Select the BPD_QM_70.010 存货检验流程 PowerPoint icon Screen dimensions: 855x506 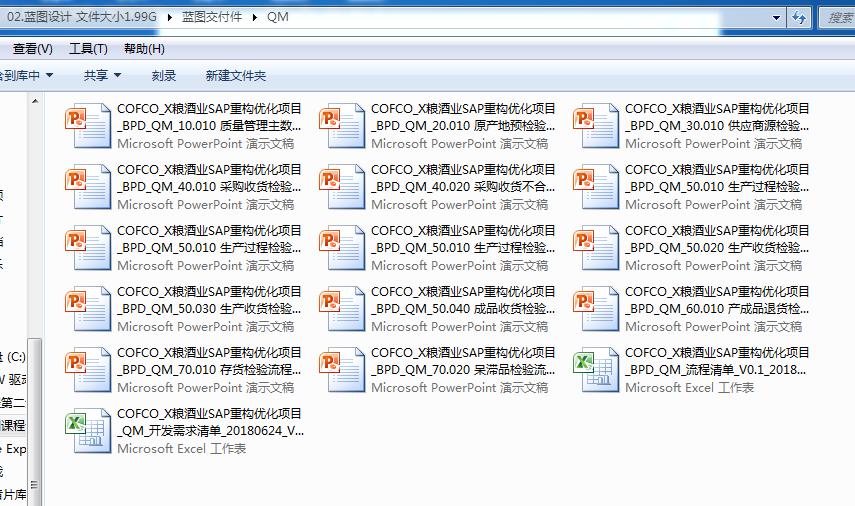pos(88,370)
